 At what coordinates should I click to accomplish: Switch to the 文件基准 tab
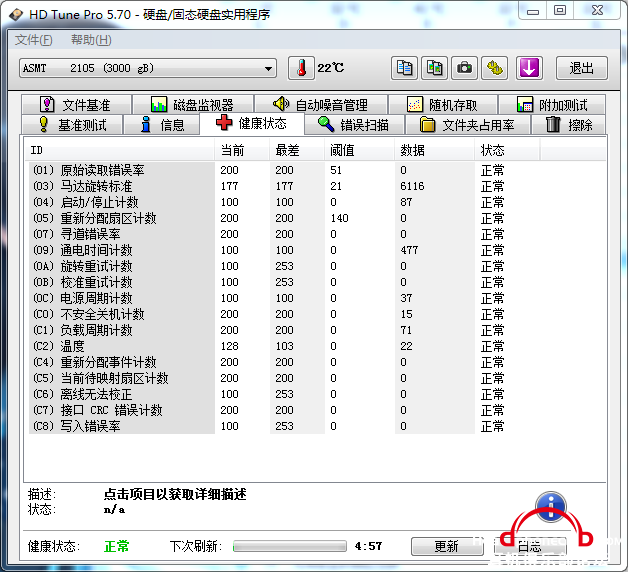point(77,105)
